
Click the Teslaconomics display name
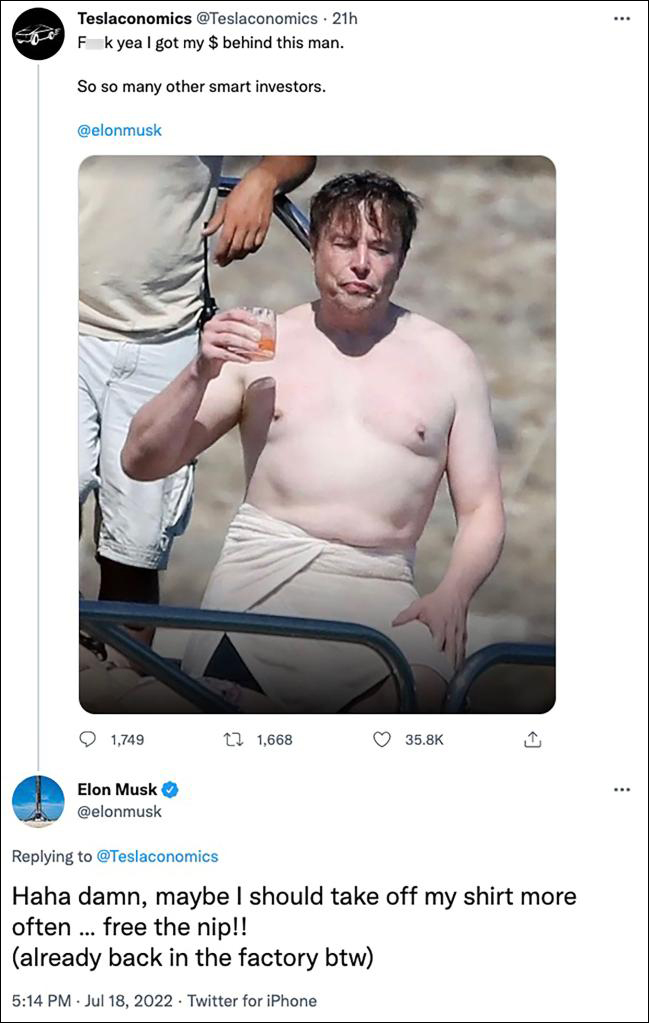click(134, 19)
